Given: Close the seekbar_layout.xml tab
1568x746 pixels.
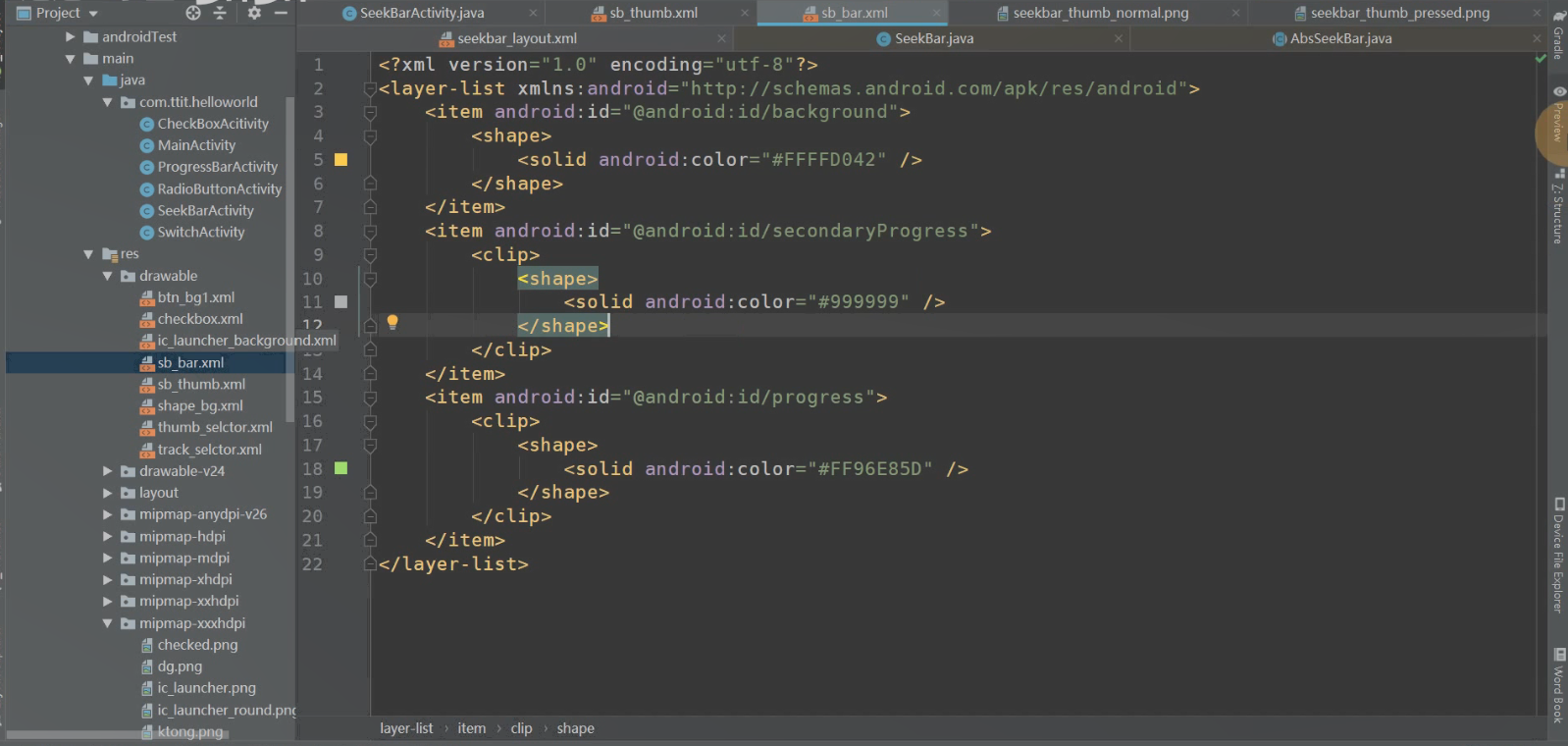Looking at the screenshot, I should [722, 38].
